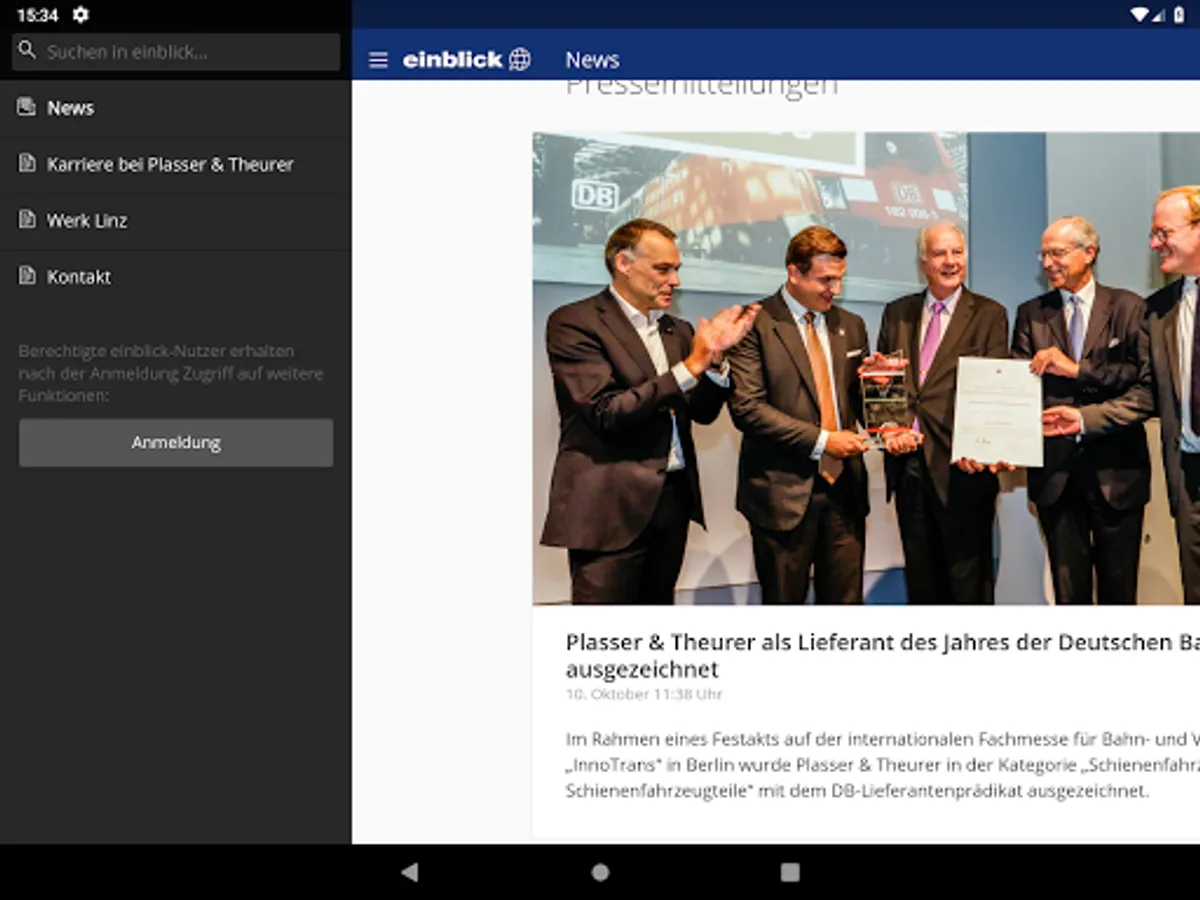The image size is (1200, 900).
Task: Open the award ceremony article photo
Action: tap(866, 368)
